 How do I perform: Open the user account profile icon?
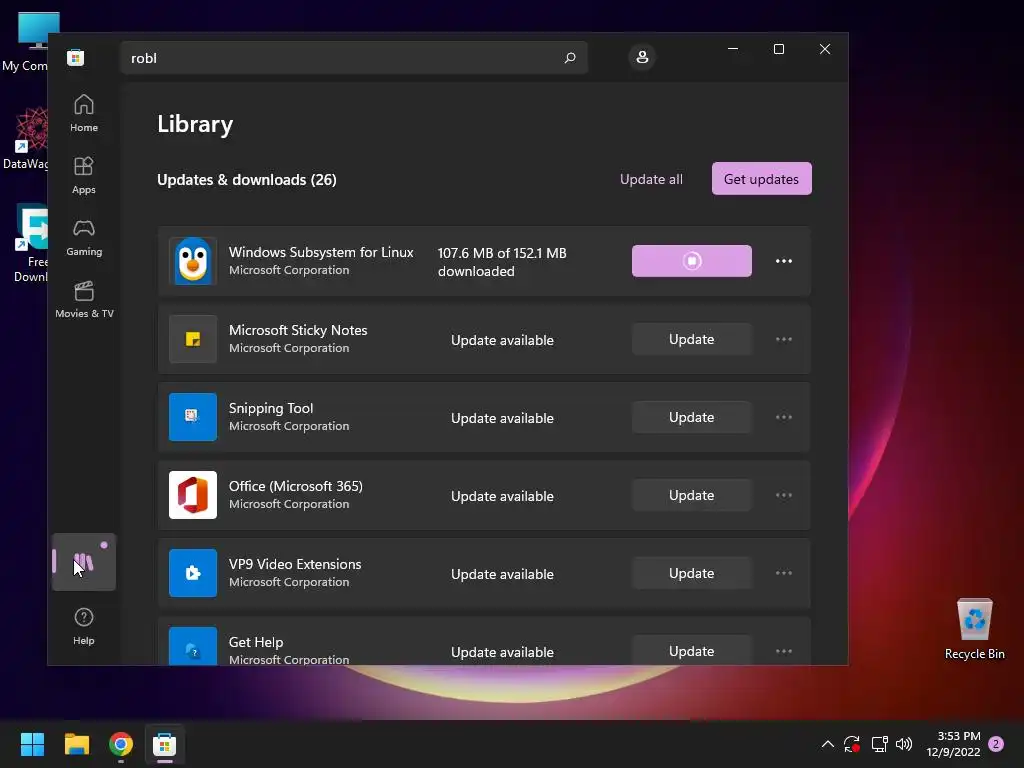point(642,57)
